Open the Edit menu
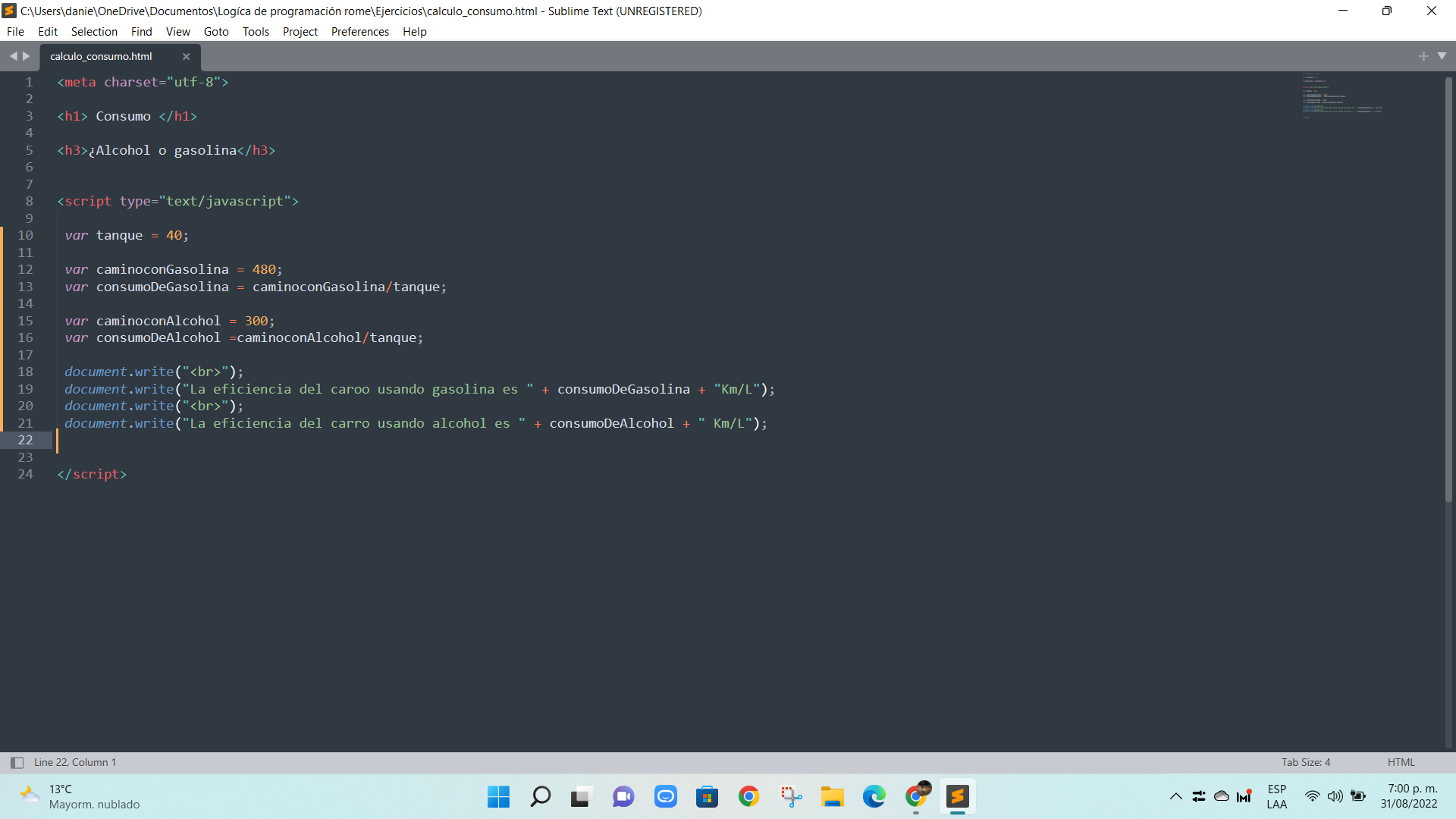The height and width of the screenshot is (819, 1456). [x=48, y=32]
